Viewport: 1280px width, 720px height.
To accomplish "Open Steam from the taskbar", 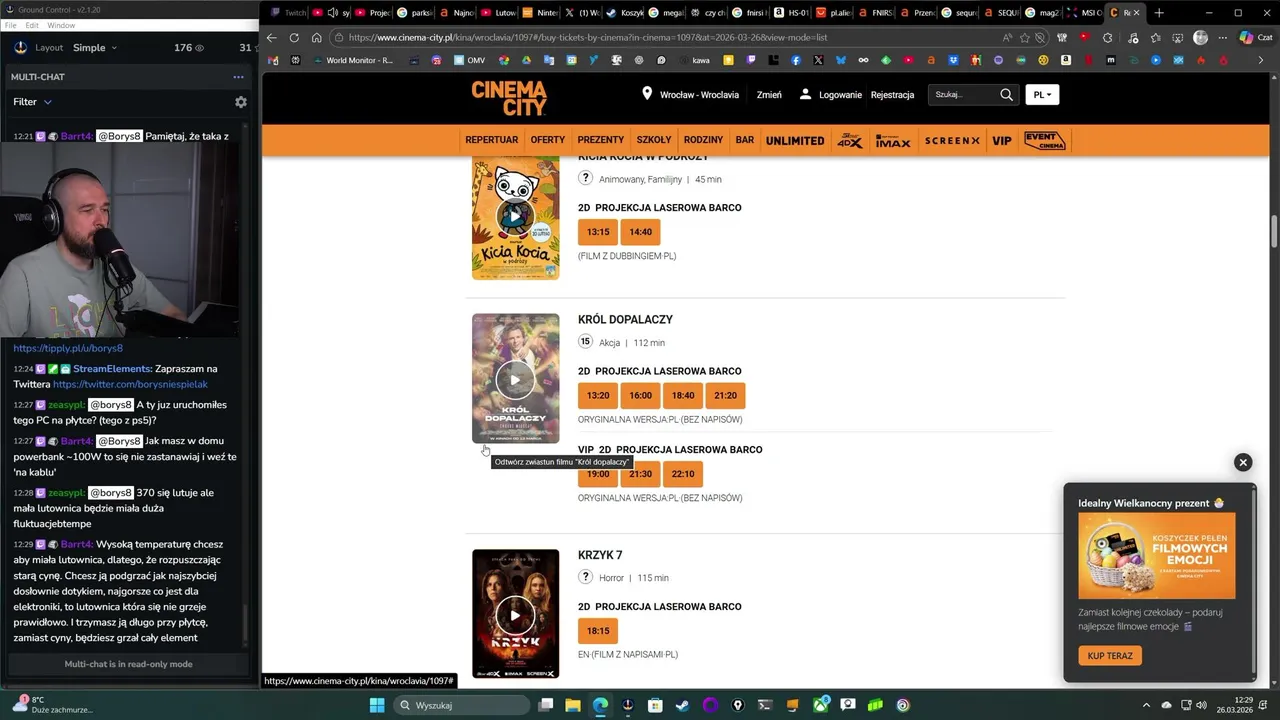I will pyautogui.click(x=682, y=705).
